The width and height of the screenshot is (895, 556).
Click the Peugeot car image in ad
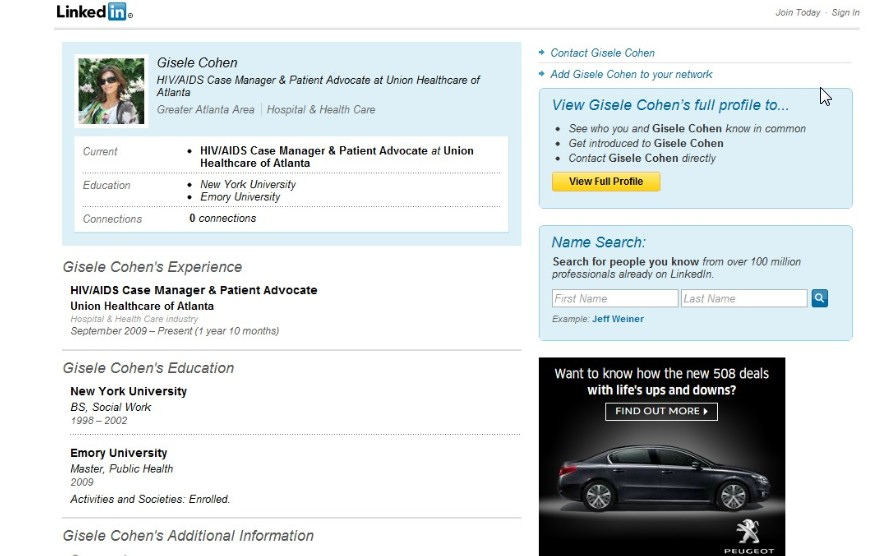[x=662, y=478]
